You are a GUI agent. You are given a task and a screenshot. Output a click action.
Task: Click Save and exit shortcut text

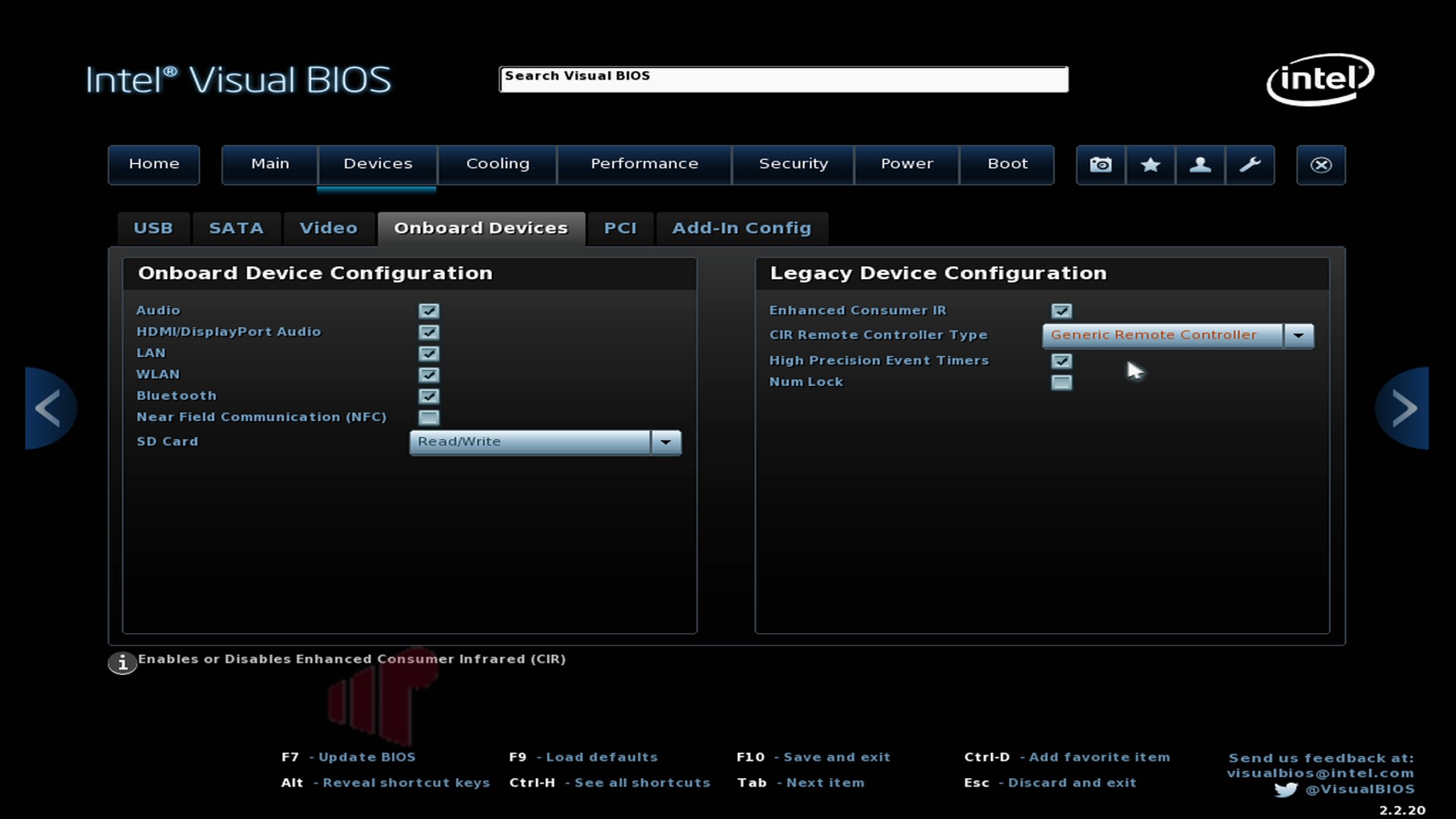tap(837, 757)
